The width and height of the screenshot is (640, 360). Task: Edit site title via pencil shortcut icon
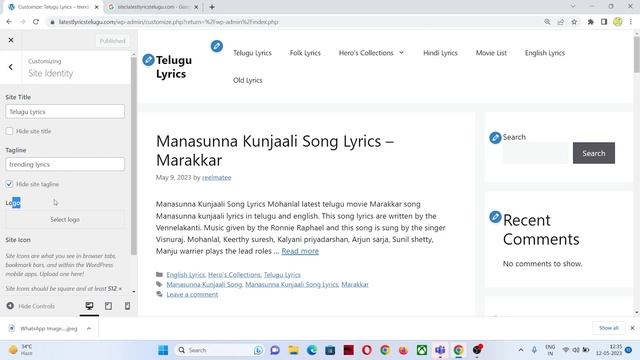(x=148, y=60)
